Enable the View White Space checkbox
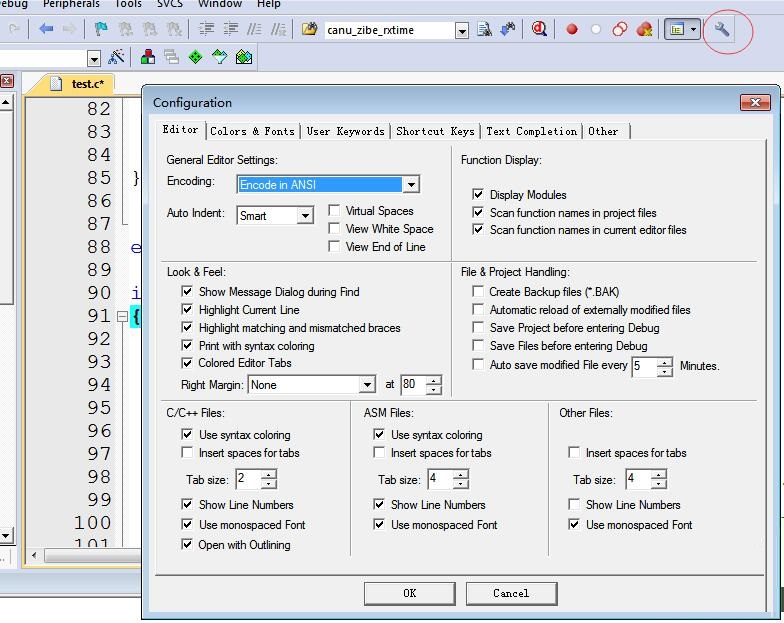Screen dimensions: 784x623 coord(334,228)
